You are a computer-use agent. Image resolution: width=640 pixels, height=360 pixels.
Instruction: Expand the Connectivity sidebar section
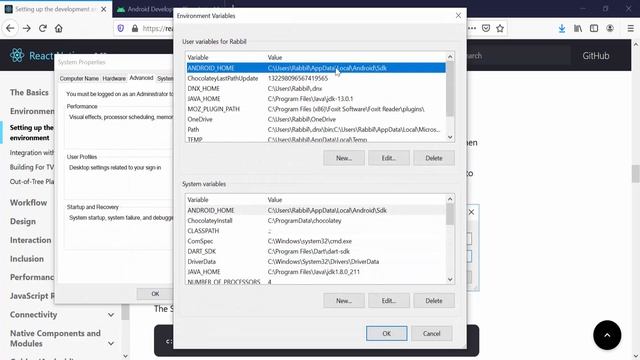[62, 314]
